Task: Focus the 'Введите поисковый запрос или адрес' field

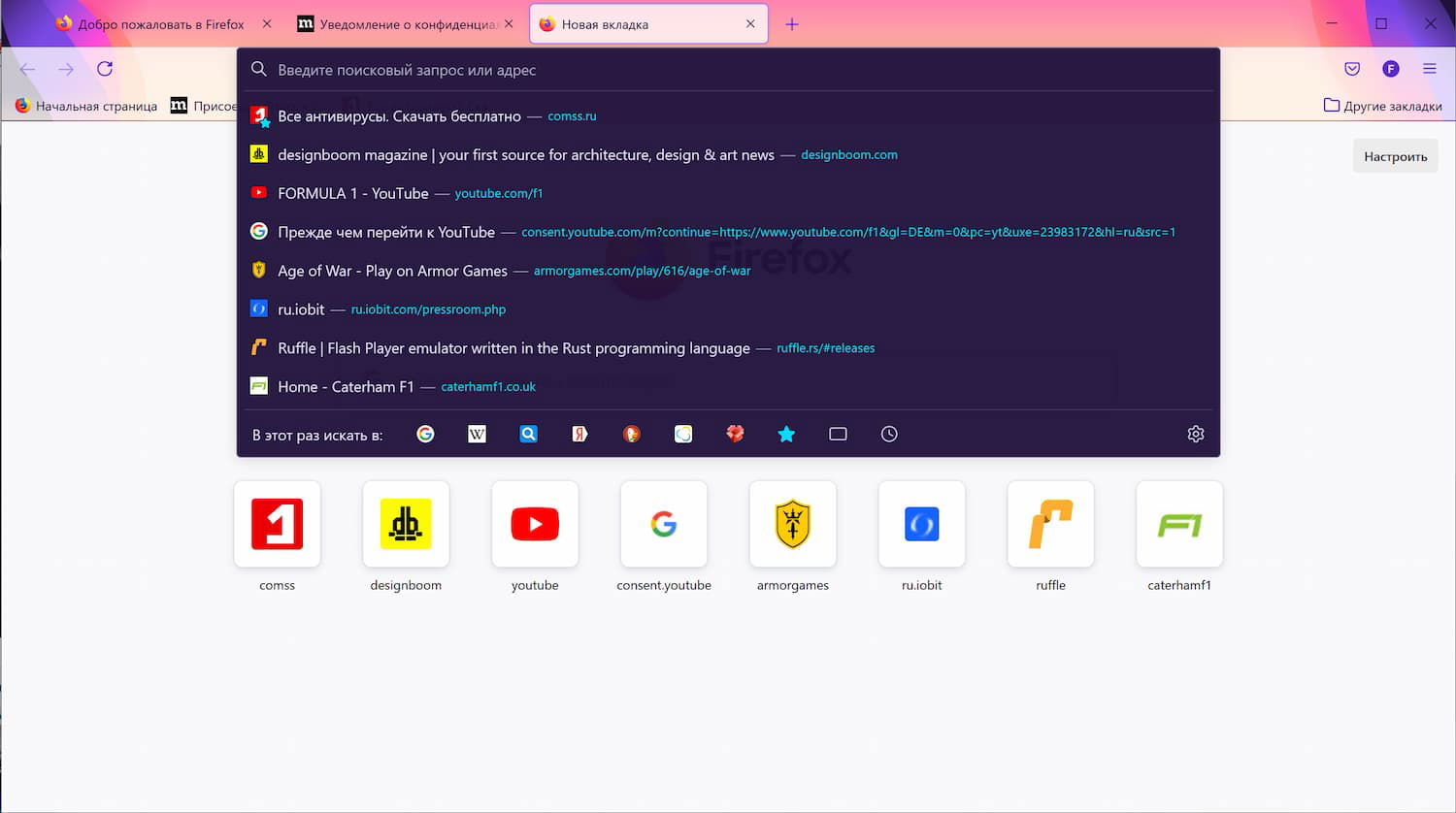Action: pos(728,70)
